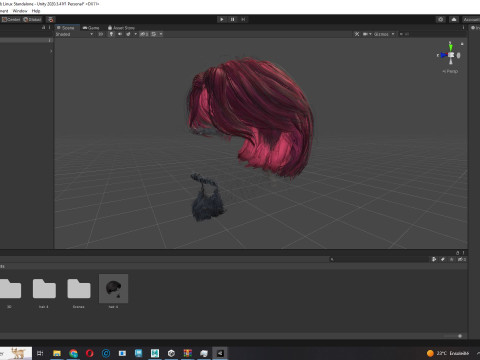Screen dimensions: 480x360
Task: Click the center cube of the orientation gizmo
Action: [x=451, y=55]
